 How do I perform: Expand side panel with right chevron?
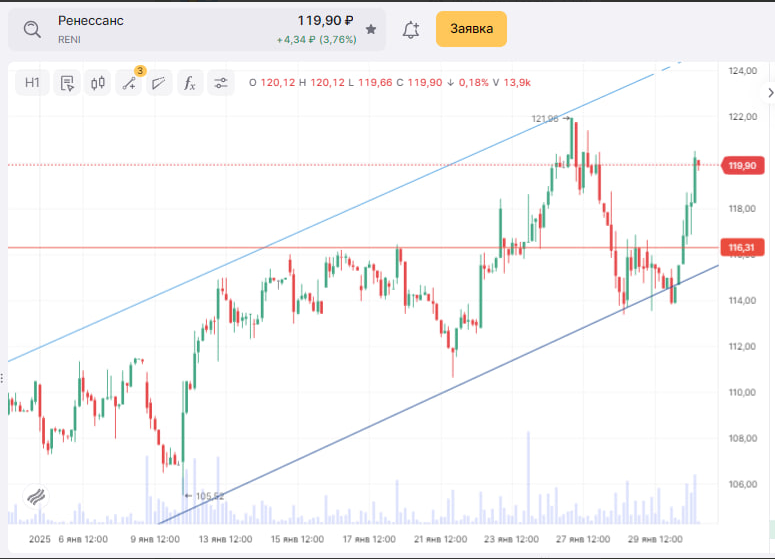click(x=770, y=93)
